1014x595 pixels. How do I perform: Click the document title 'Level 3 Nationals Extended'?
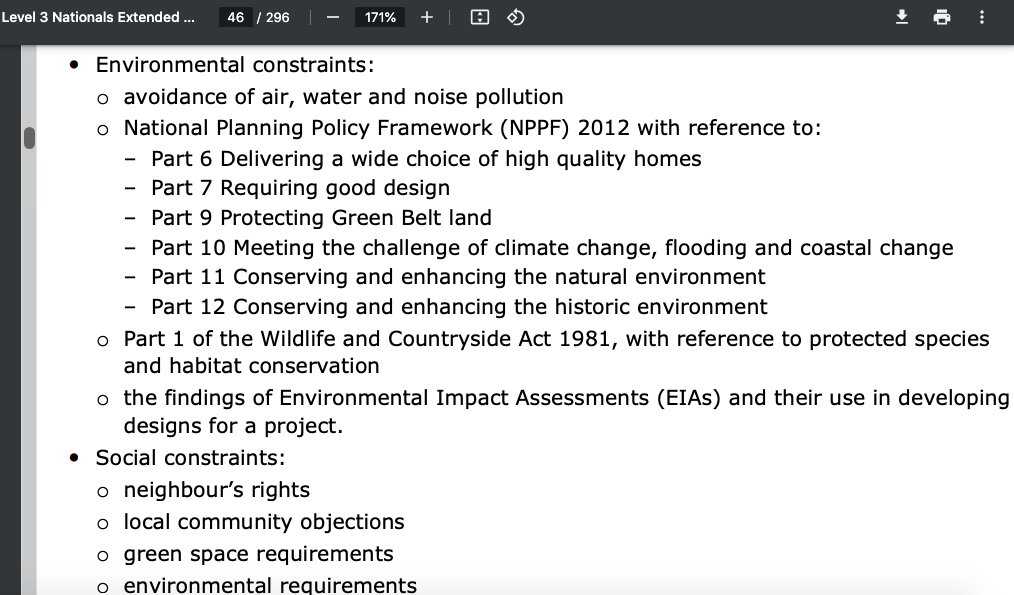pyautogui.click(x=97, y=17)
